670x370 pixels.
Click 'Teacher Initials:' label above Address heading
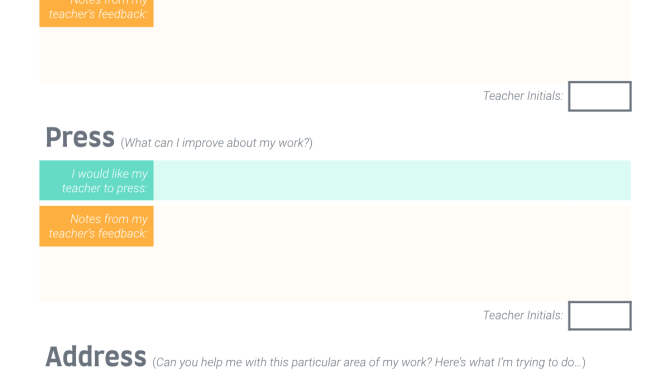tap(523, 315)
